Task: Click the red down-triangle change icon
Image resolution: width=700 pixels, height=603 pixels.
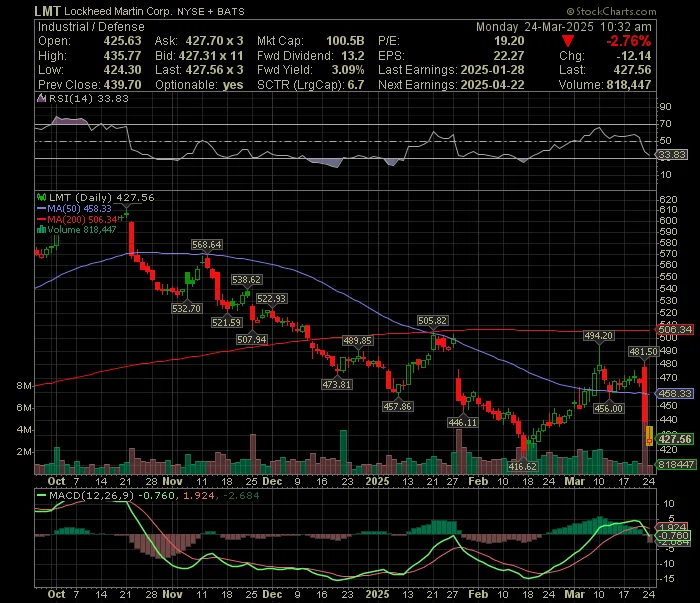Action: [x=568, y=42]
